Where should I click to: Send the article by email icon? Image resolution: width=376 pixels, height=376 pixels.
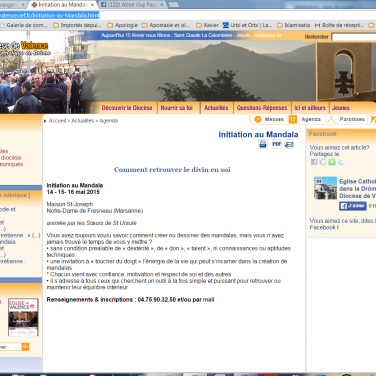(x=289, y=144)
